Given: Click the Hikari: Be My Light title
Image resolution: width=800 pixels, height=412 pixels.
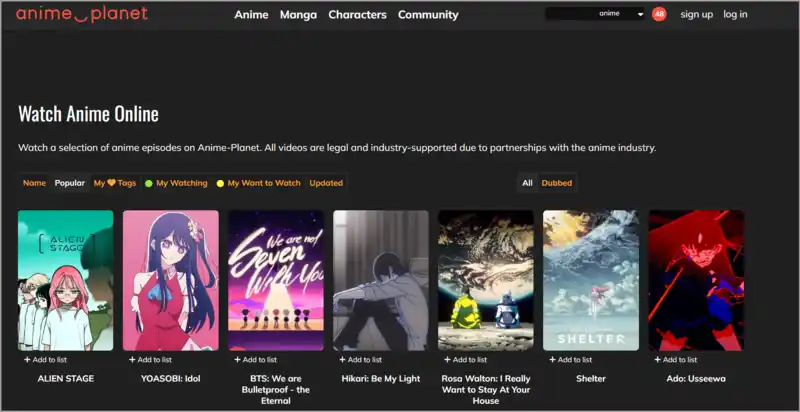Looking at the screenshot, I should coord(381,379).
